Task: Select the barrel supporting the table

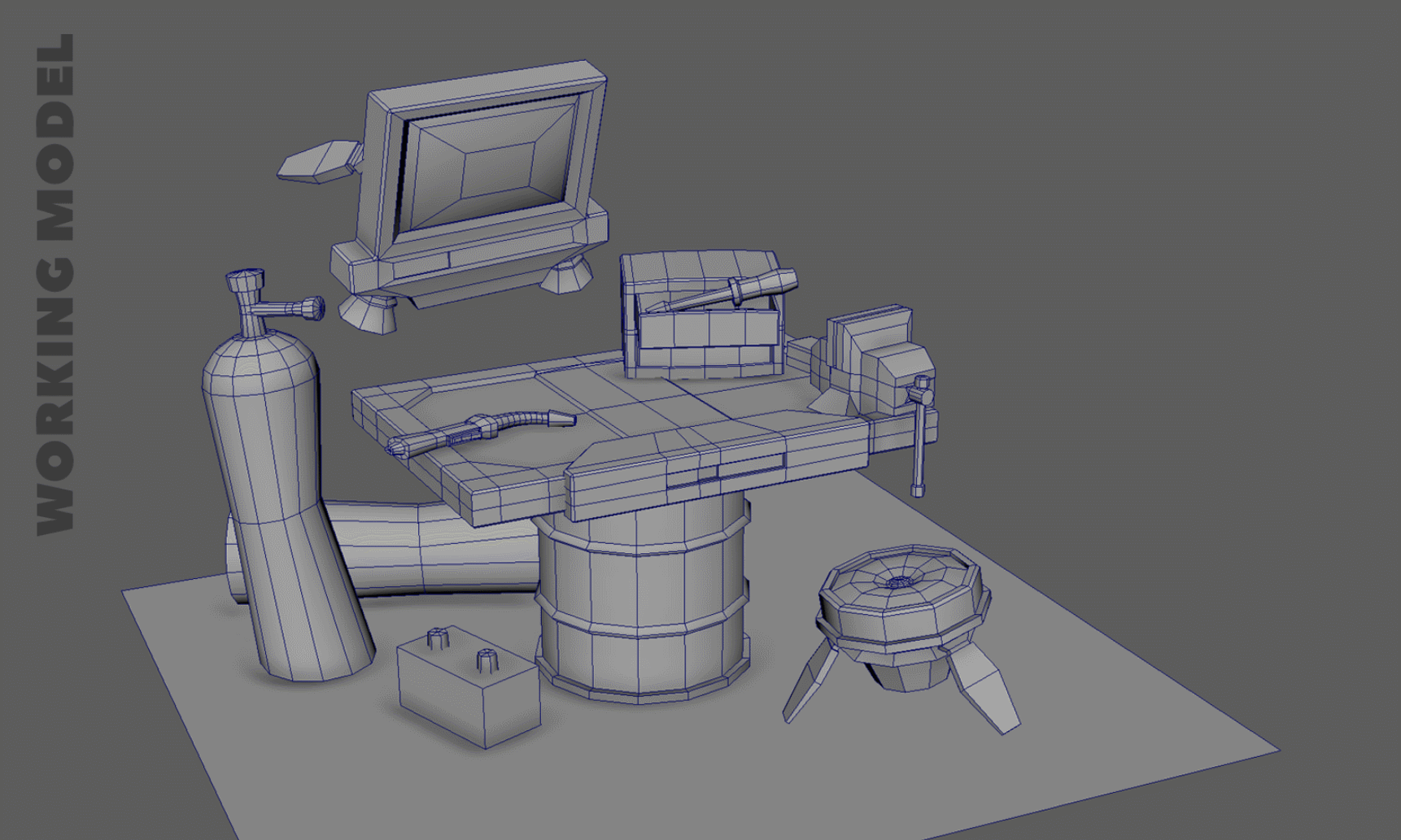Action: point(643,602)
